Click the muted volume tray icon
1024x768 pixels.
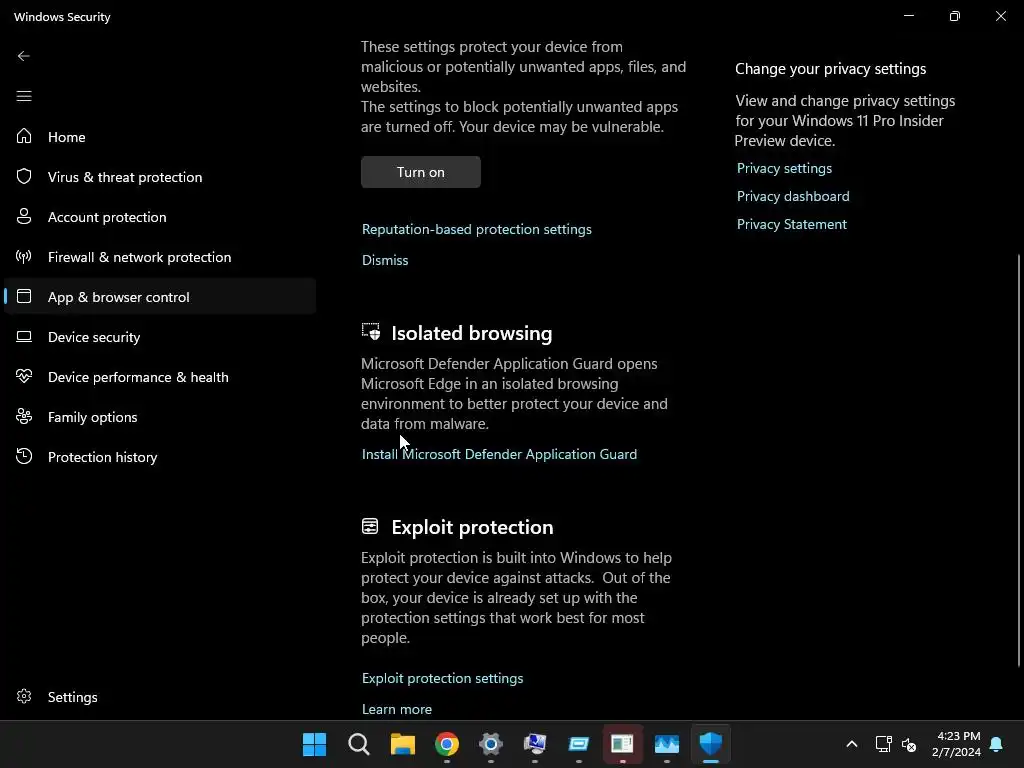(909, 744)
